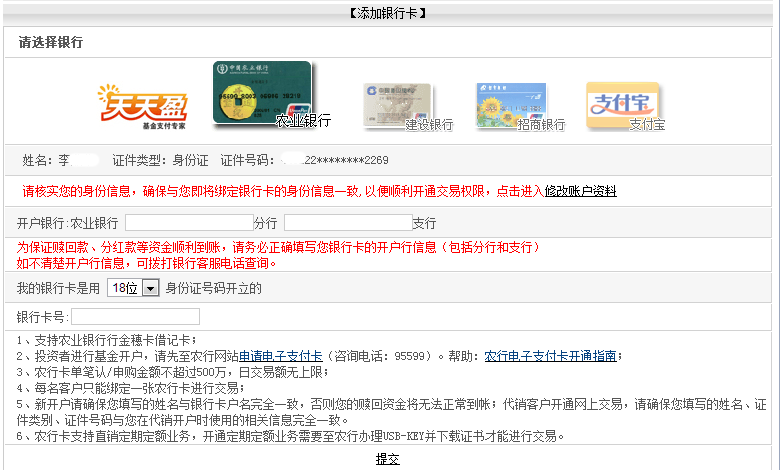Click the 建设银行 text label under card
This screenshot has height=470, width=780.
point(429,125)
